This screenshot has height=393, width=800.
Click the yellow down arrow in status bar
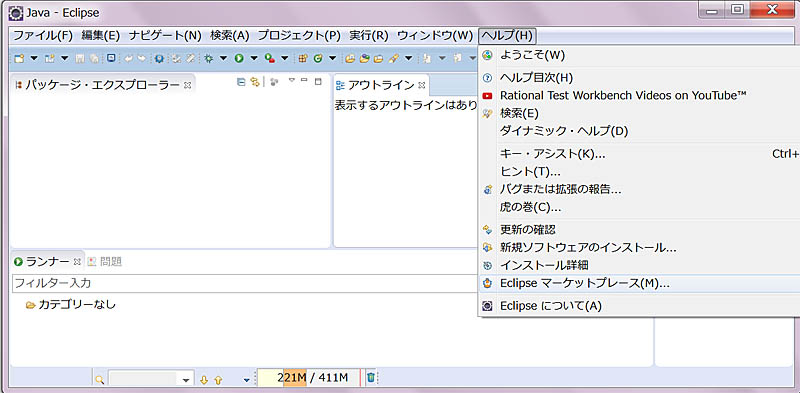[204, 380]
